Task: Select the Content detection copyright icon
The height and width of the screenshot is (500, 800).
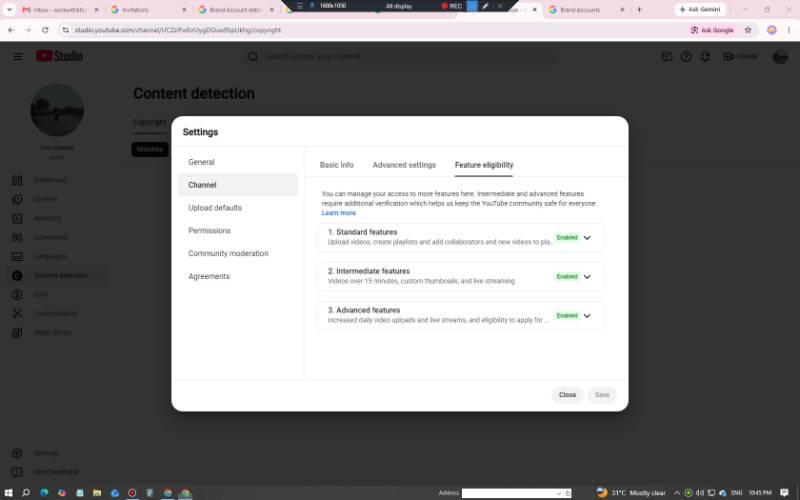Action: click(x=17, y=276)
